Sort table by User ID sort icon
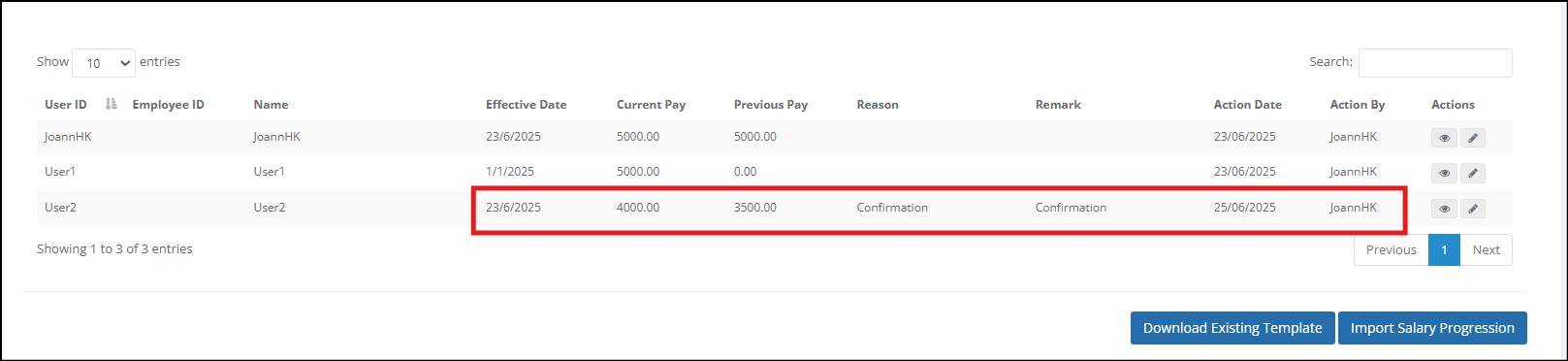 [x=111, y=104]
